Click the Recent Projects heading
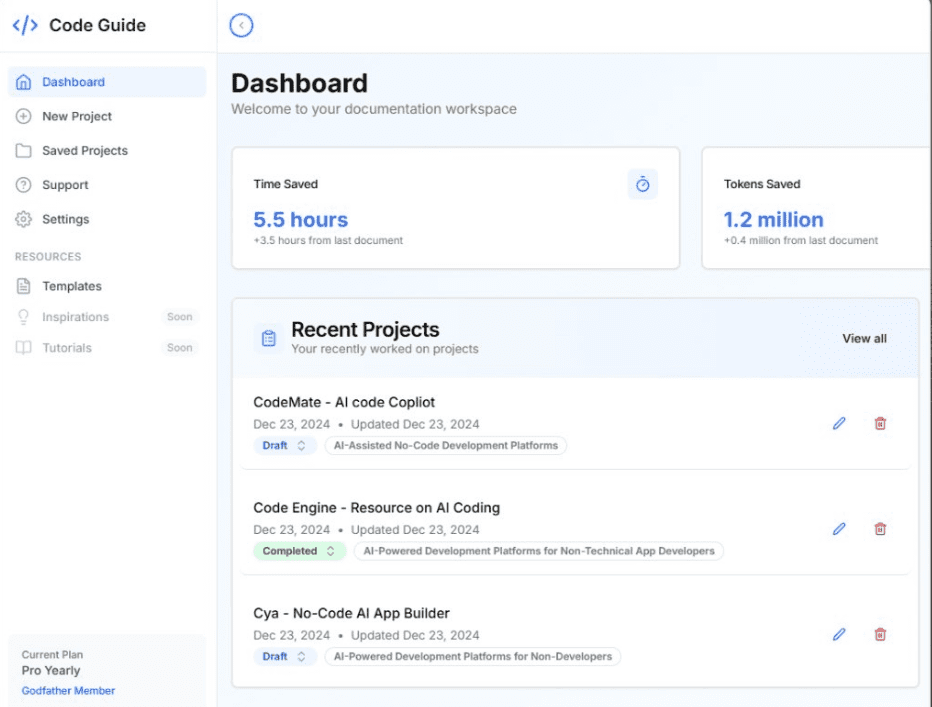 coord(365,329)
